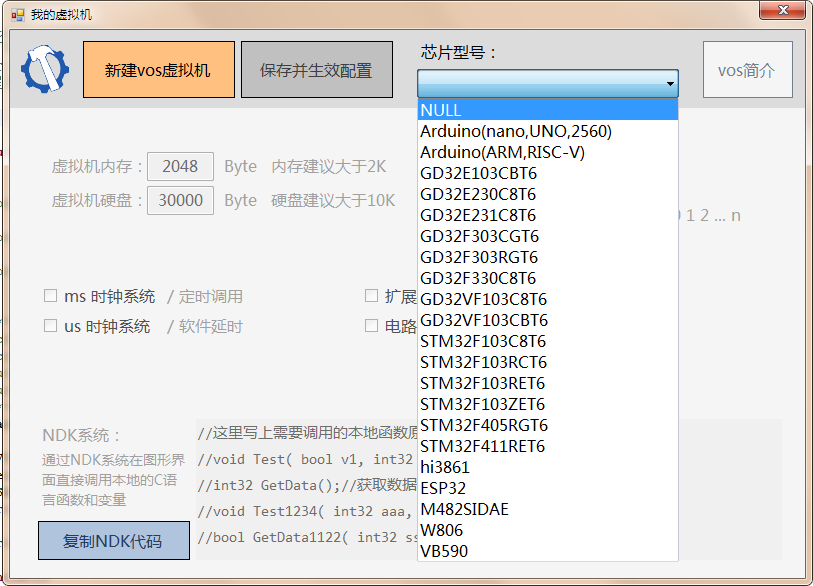The height and width of the screenshot is (586, 813).
Task: Select hi3861 chip entry
Action: click(548, 467)
